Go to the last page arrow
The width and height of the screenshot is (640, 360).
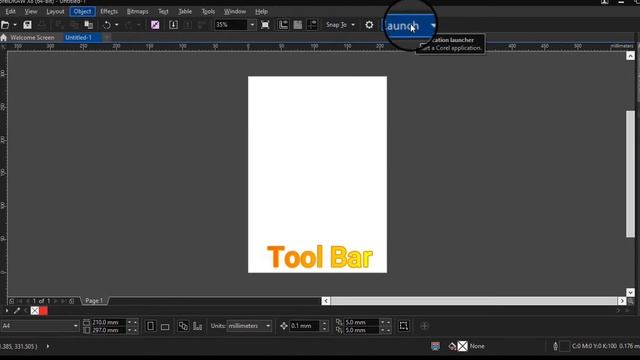click(63, 301)
